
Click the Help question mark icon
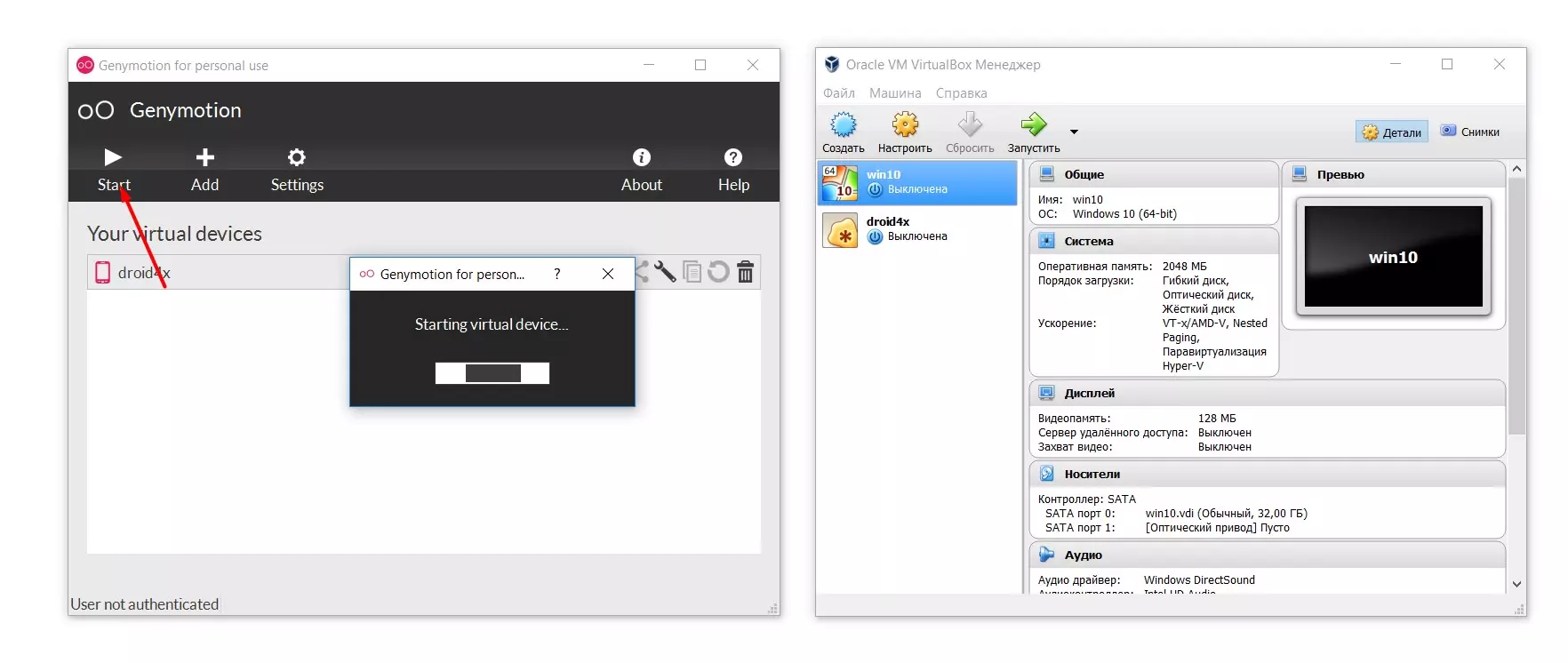(733, 158)
